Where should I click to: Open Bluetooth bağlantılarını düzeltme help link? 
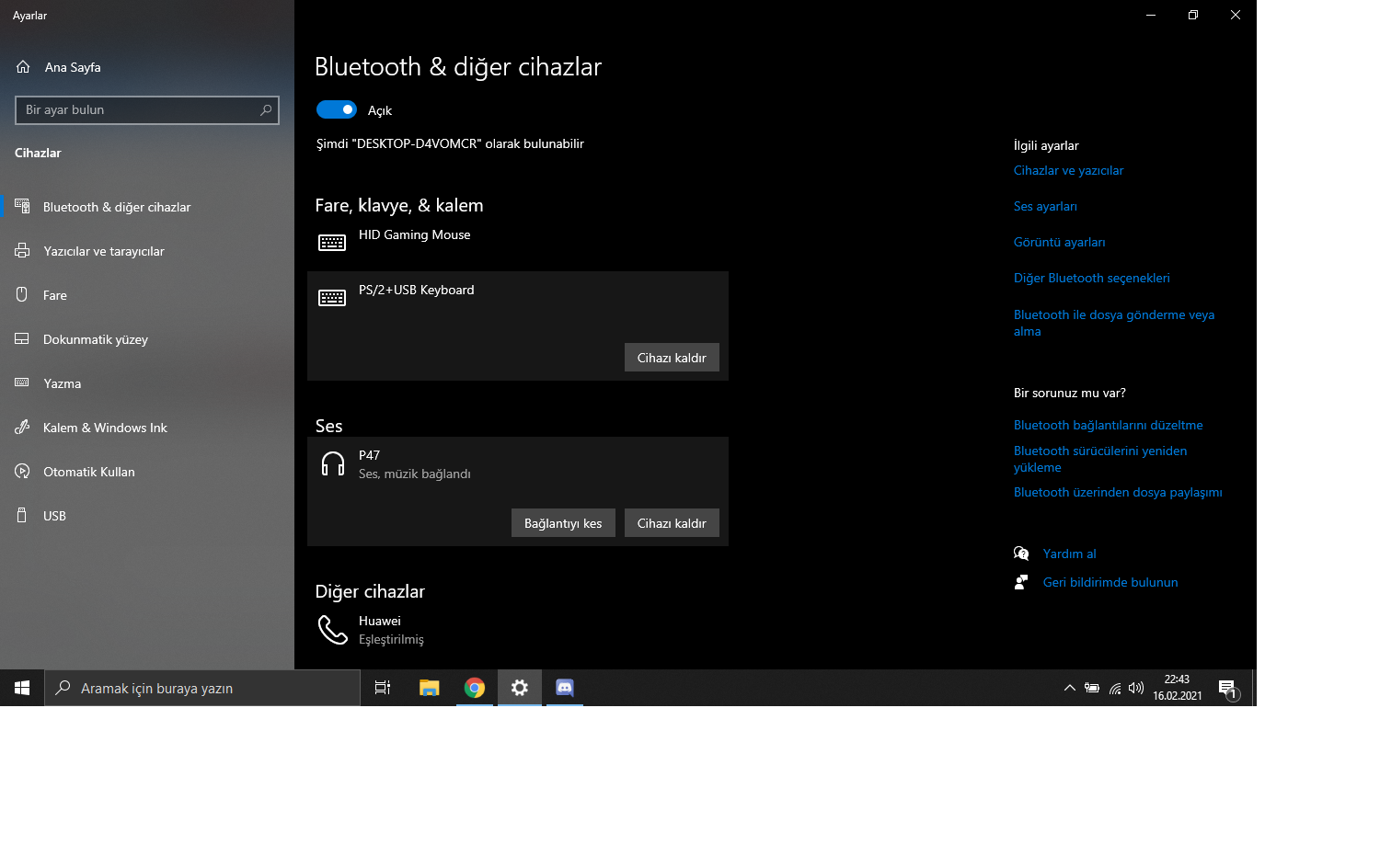tap(1109, 425)
